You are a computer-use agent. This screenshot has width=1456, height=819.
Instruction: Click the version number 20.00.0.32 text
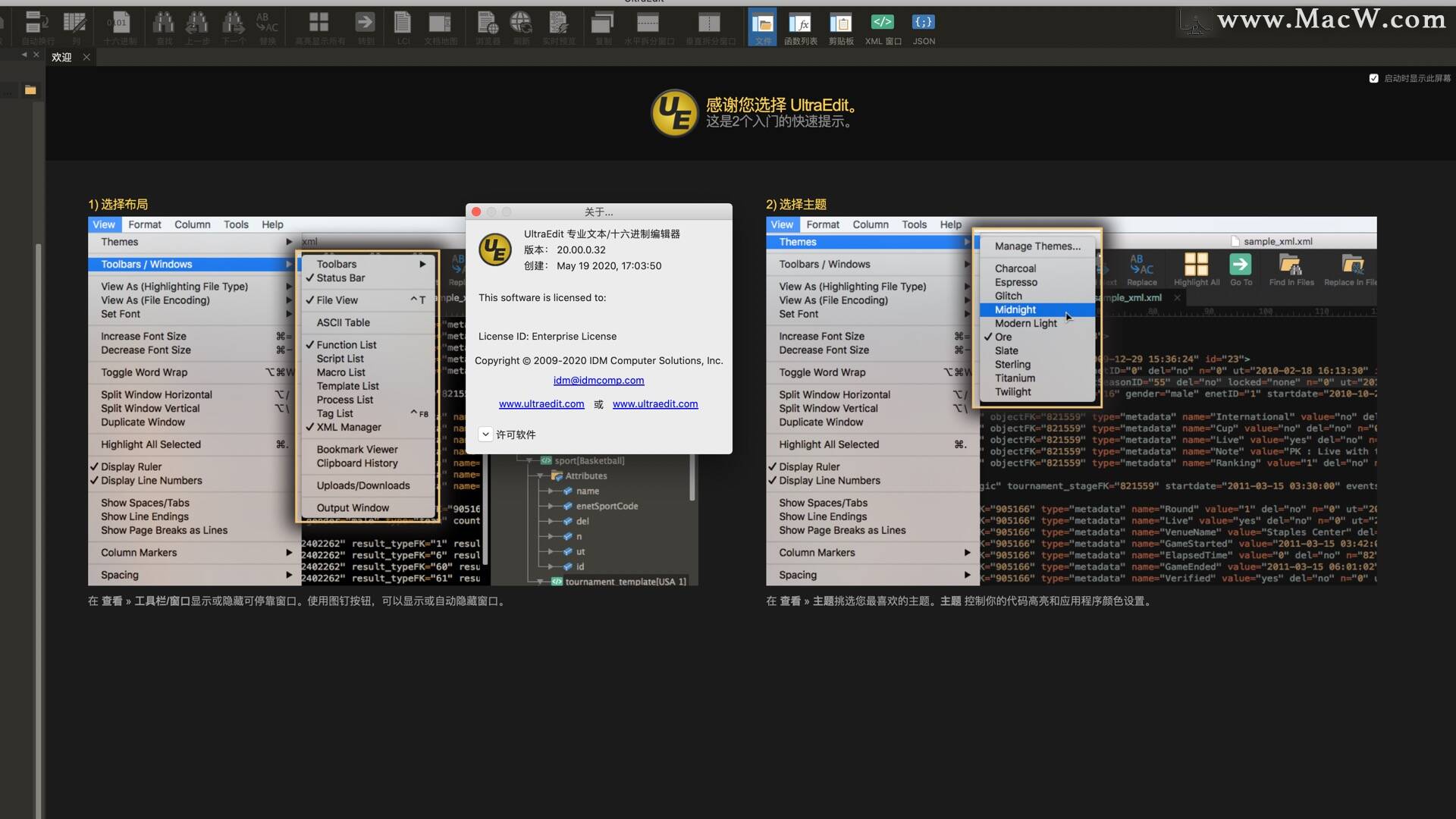pyautogui.click(x=581, y=250)
